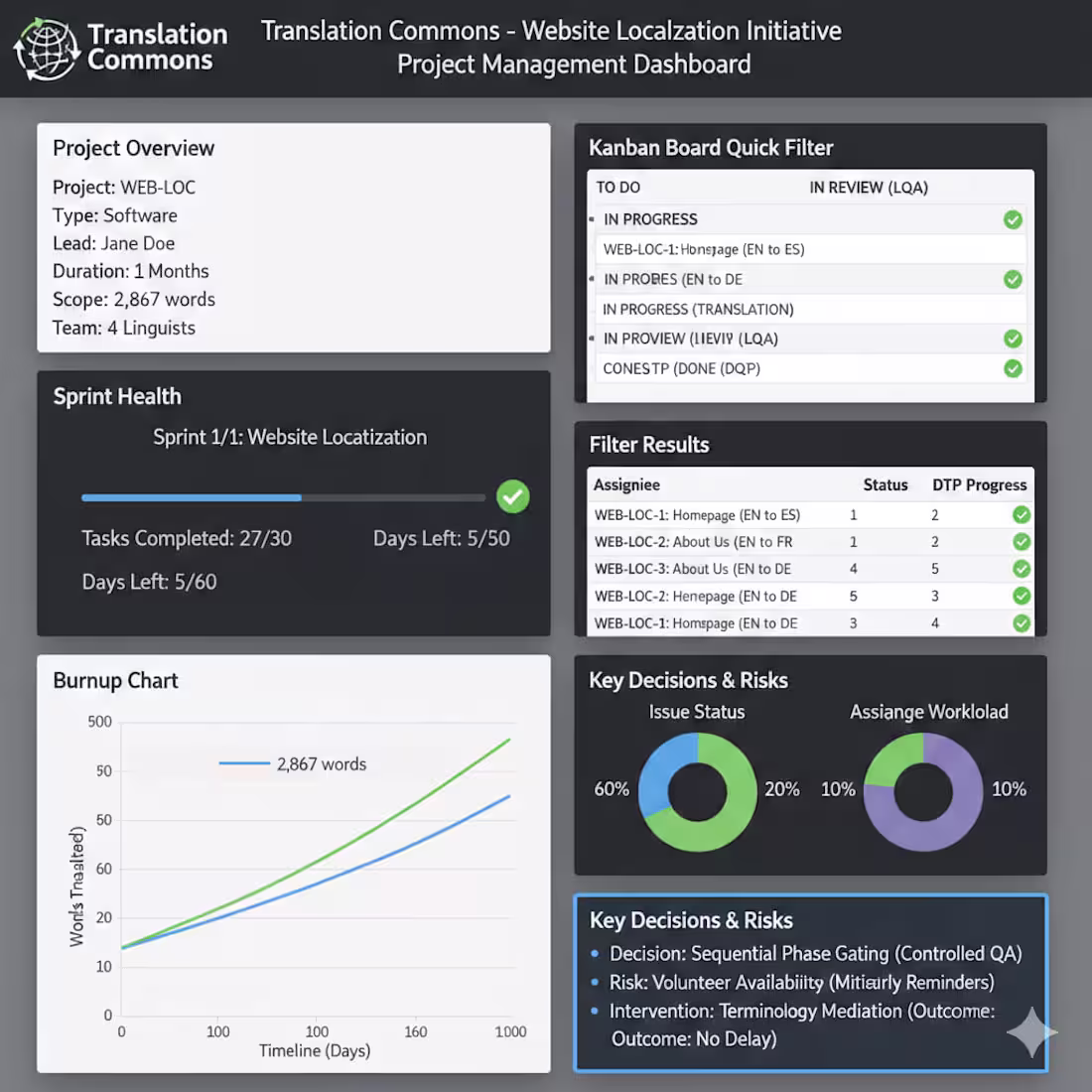Screen dimensions: 1092x1092
Task: Click the "Scope: 2,867 words" line
Action: (134, 300)
